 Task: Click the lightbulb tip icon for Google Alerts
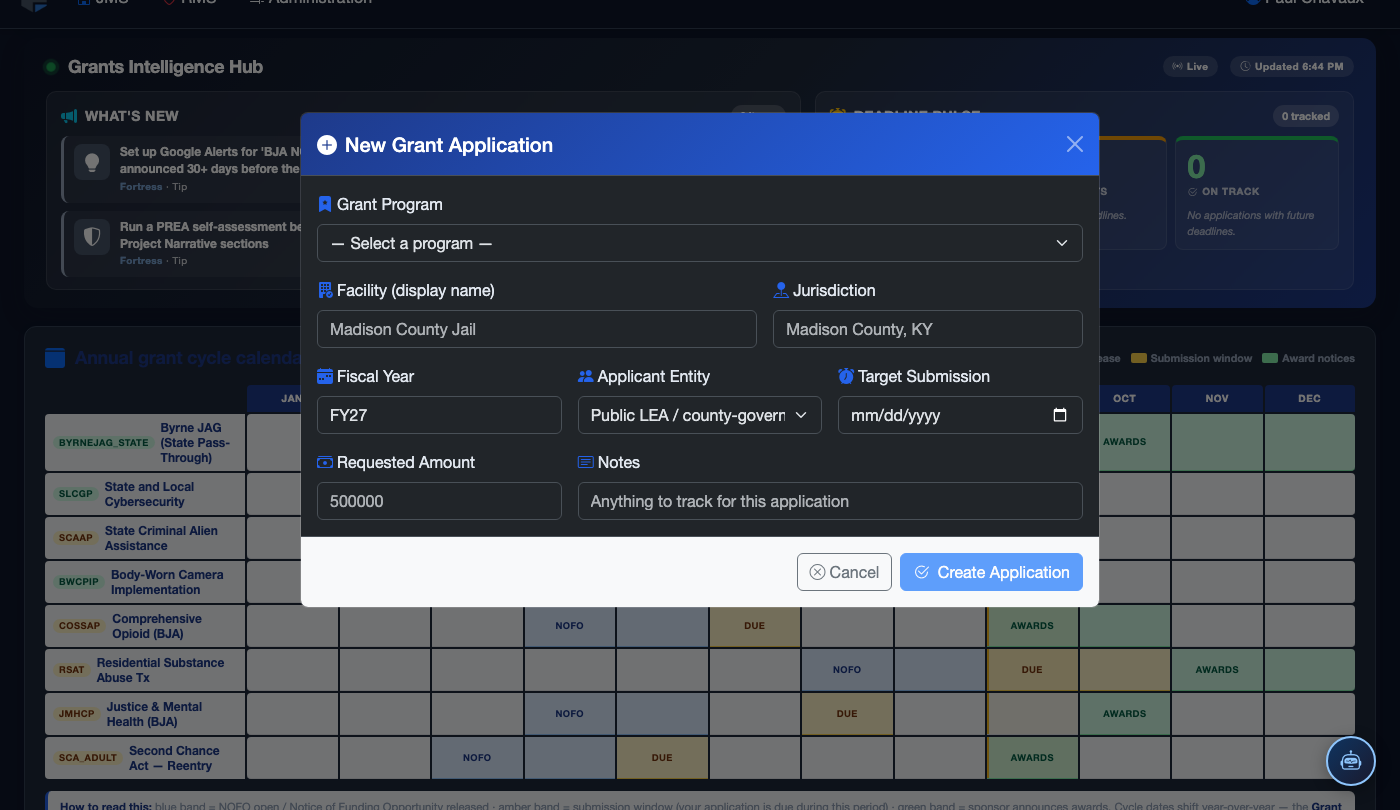point(92,161)
